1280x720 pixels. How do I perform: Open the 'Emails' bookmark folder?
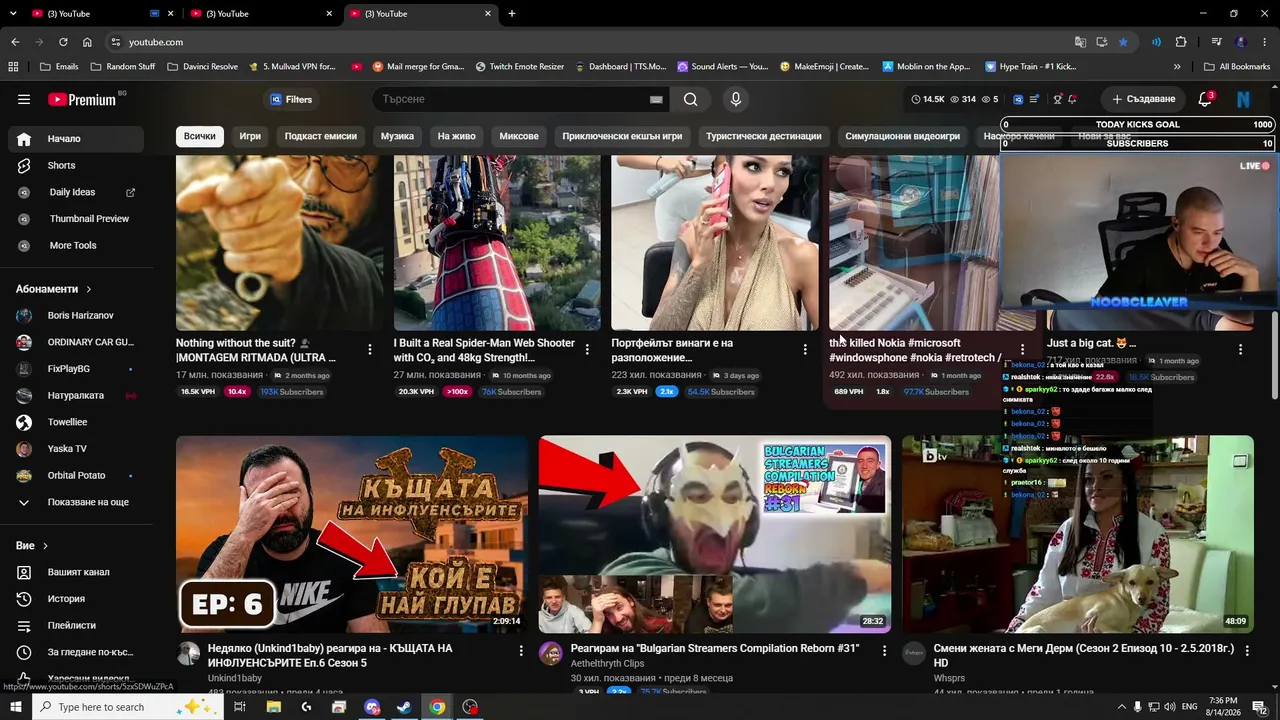58,67
